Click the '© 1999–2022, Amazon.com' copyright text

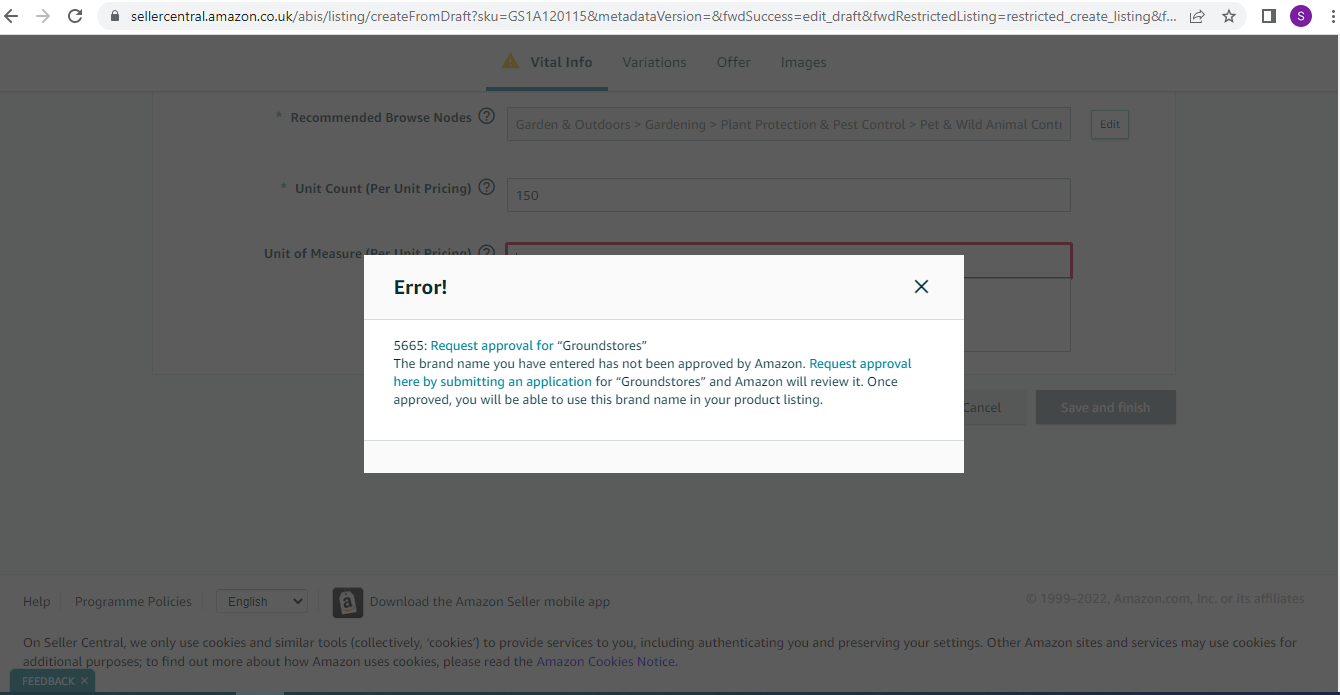(1165, 599)
